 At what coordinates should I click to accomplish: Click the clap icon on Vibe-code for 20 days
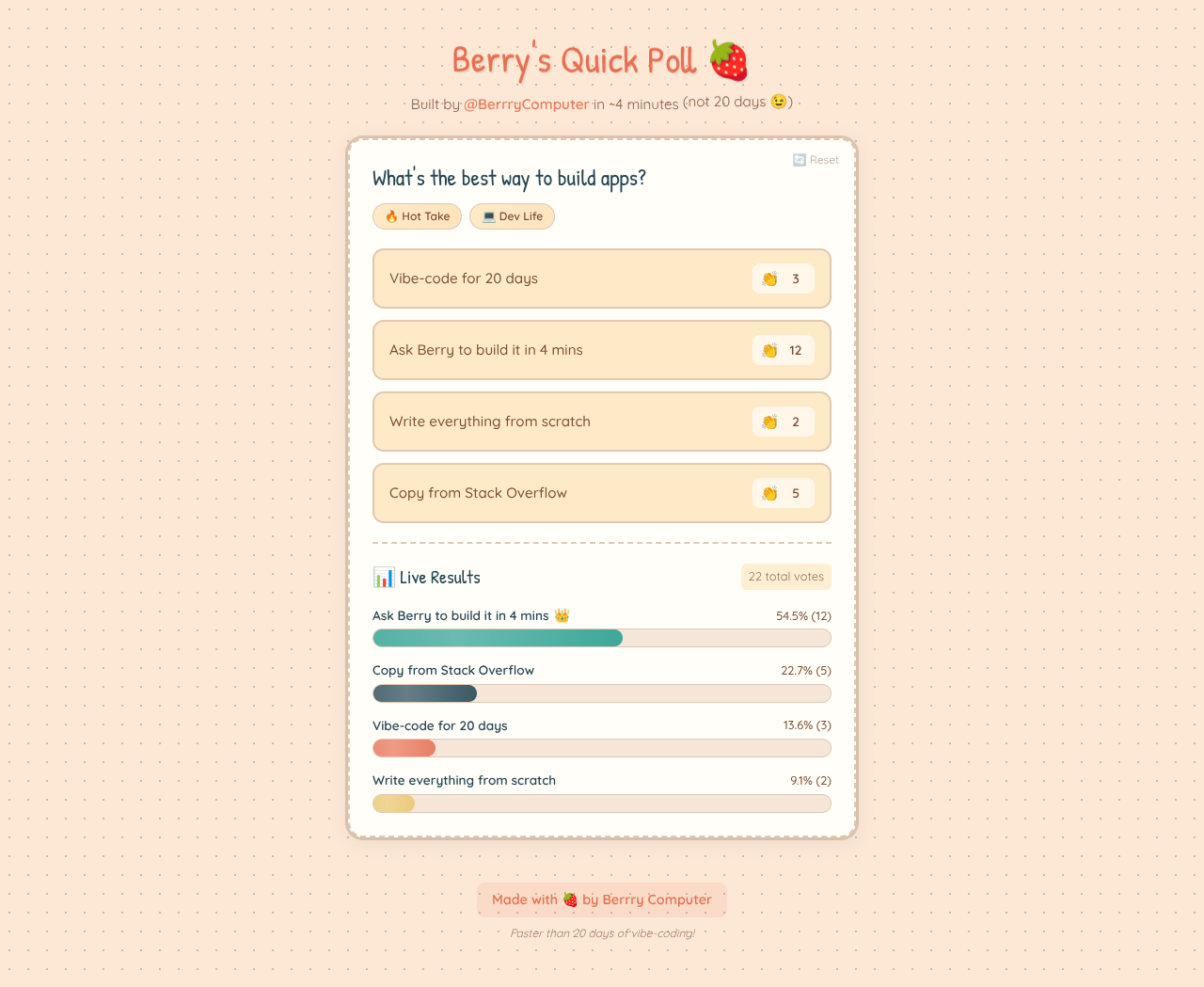click(x=769, y=279)
